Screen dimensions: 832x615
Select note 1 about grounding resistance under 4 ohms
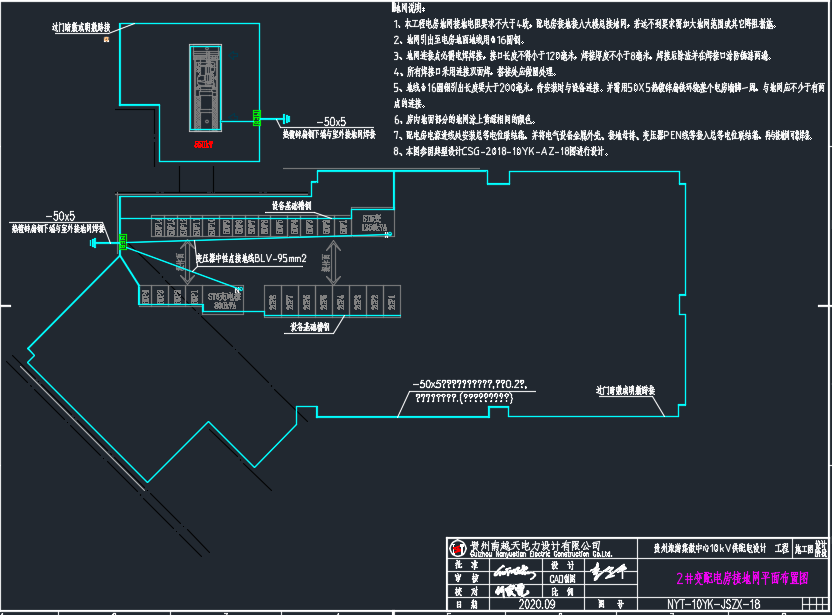point(585,24)
